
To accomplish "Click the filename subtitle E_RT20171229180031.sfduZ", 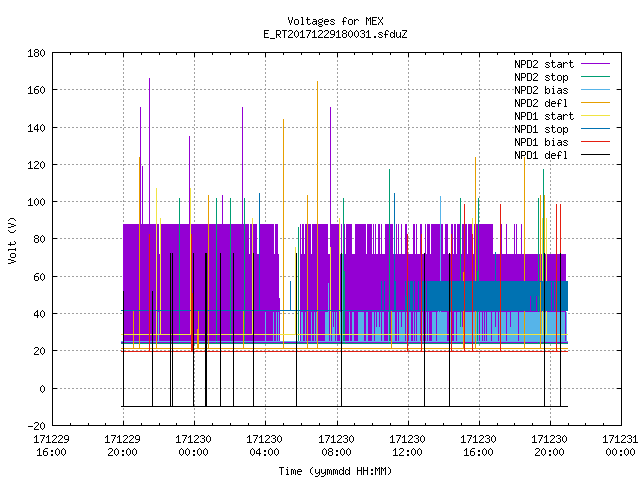I will click(335, 34).
